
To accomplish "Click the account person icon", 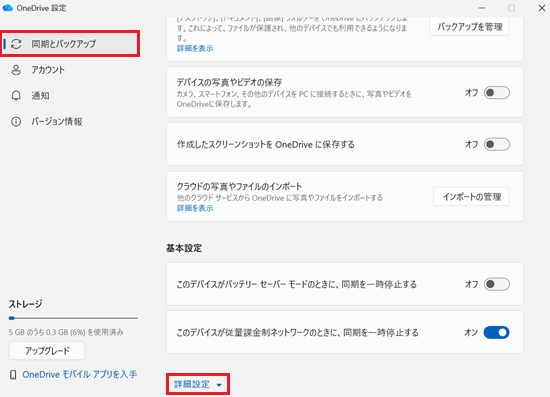I will [16, 70].
